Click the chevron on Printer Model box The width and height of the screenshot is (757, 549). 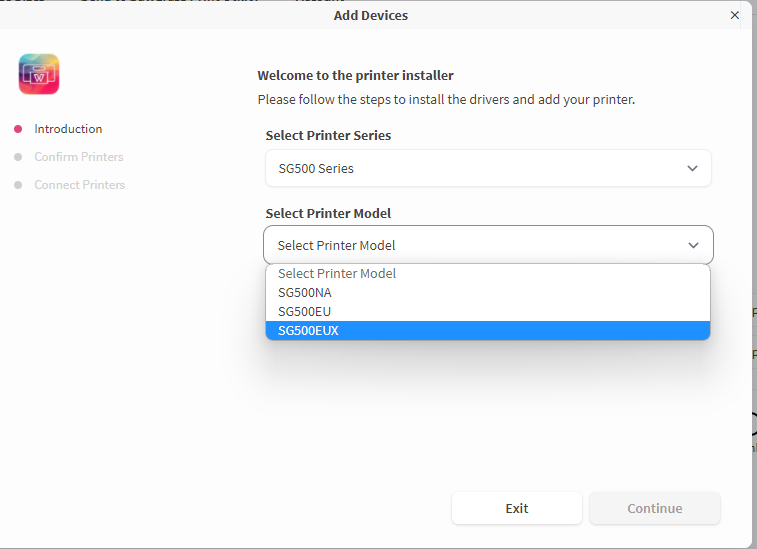[x=693, y=245]
